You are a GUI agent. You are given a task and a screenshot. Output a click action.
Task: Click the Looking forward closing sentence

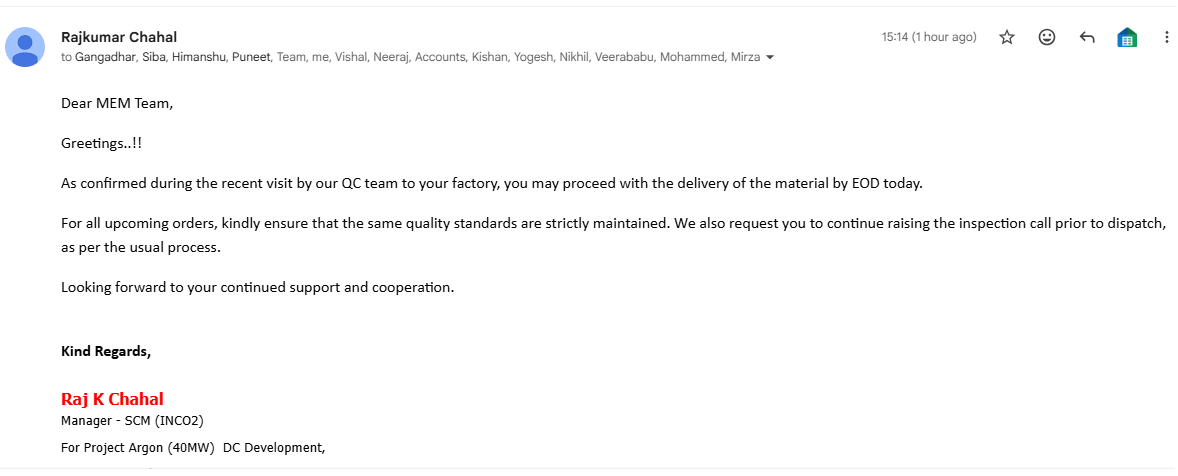tap(258, 288)
